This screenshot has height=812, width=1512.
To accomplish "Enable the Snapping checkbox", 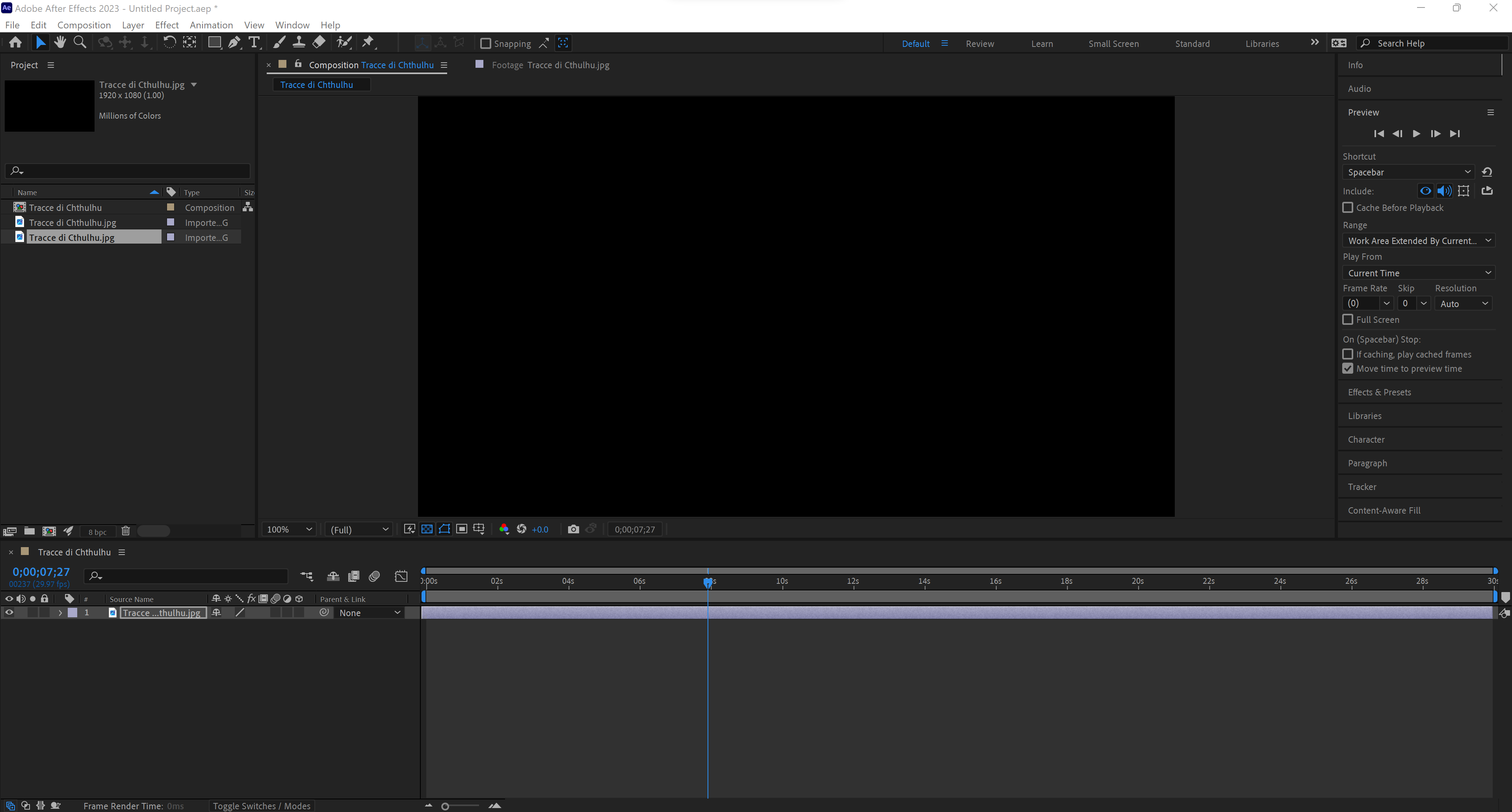I will pyautogui.click(x=485, y=43).
